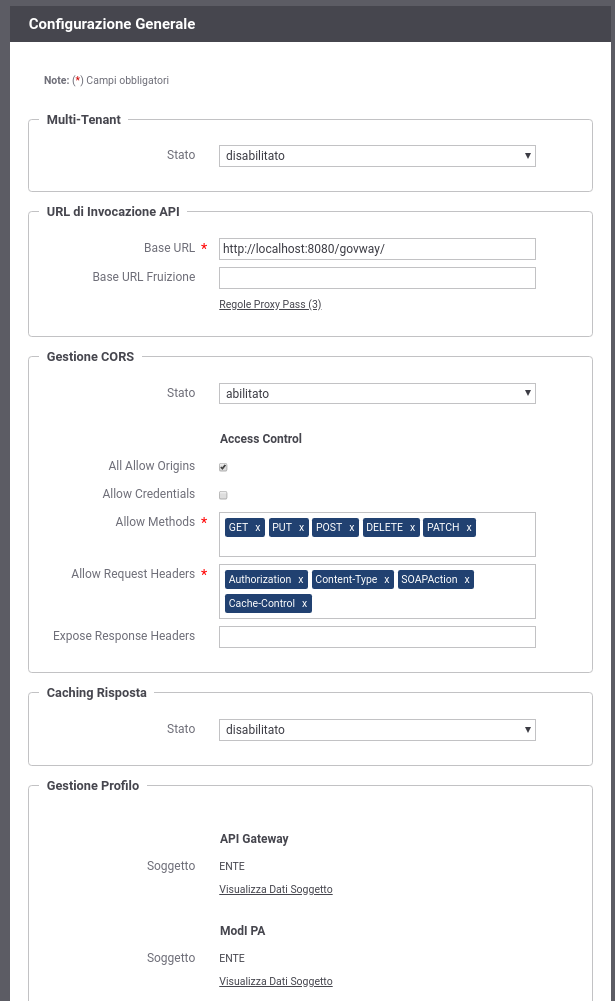Click the Base URL input field
Image resolution: width=615 pixels, height=1001 pixels.
377,249
